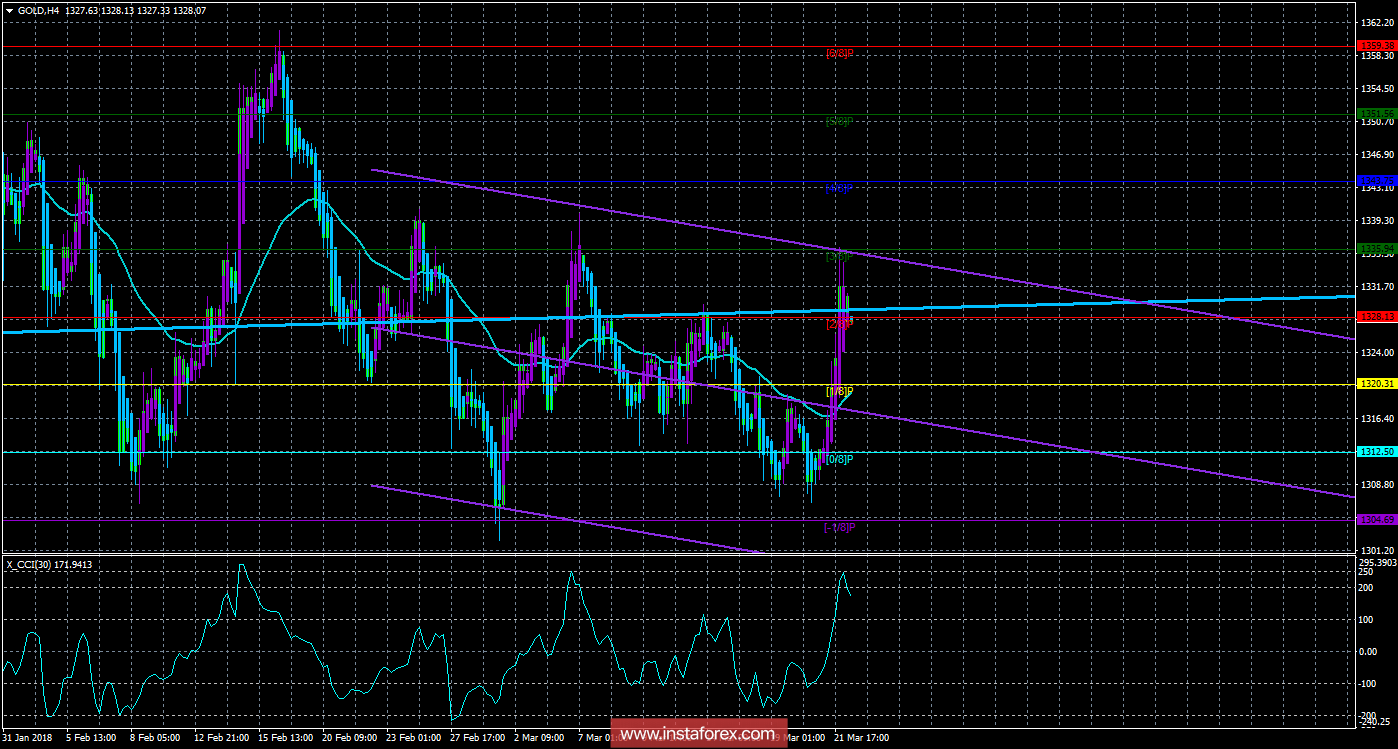Select the yellow [1/8]P Murray level label

pyautogui.click(x=839, y=391)
